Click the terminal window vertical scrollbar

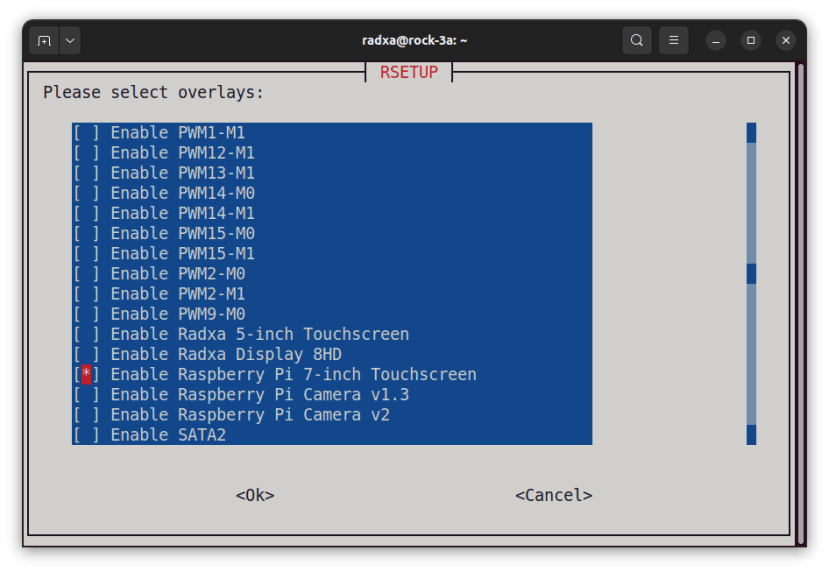click(x=801, y=304)
